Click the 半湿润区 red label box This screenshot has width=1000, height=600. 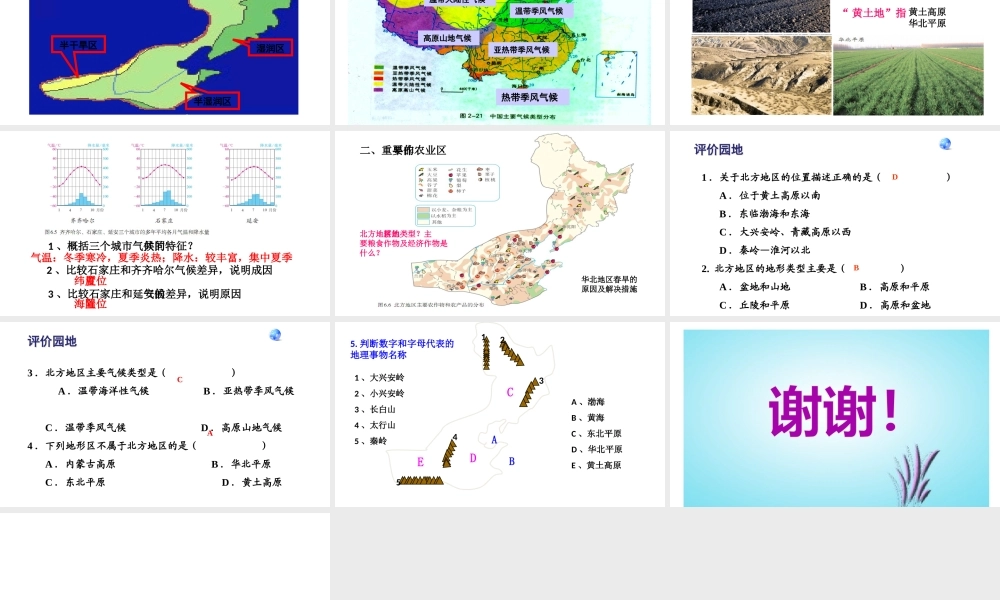coord(212,101)
